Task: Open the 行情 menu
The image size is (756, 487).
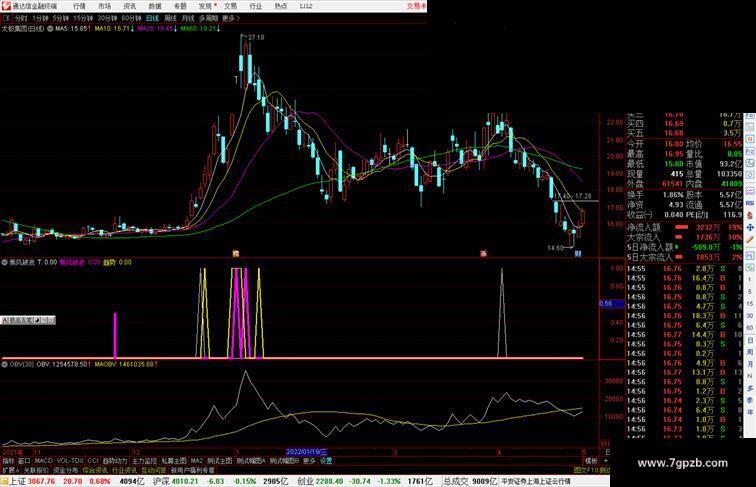Action: [x=79, y=6]
